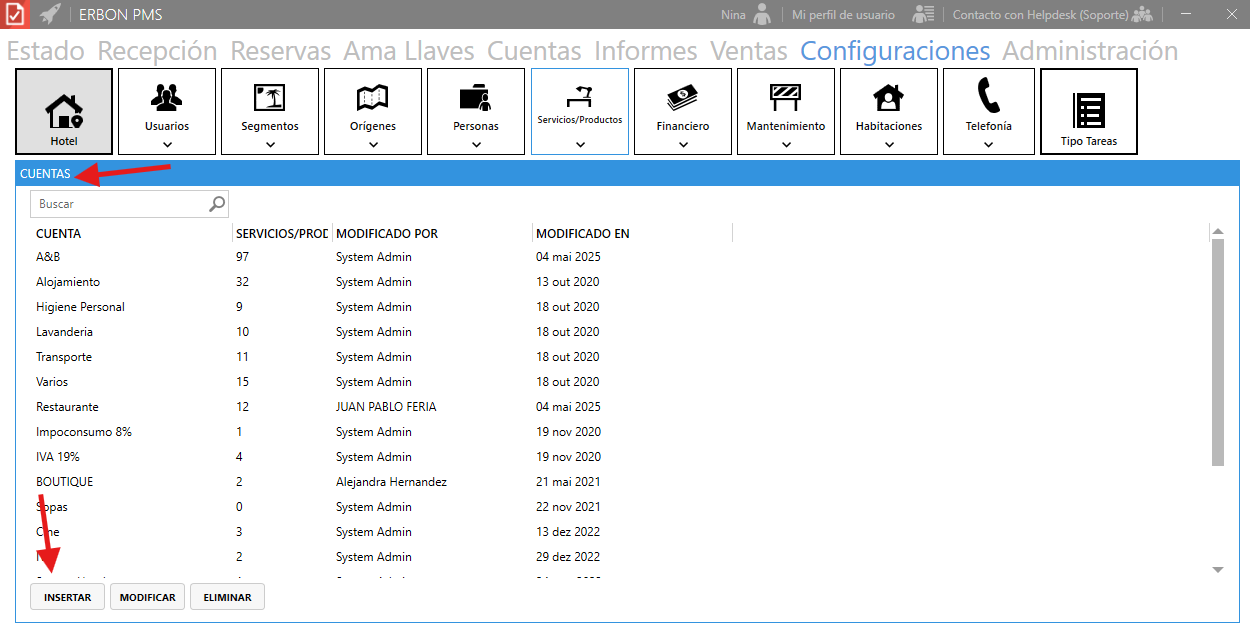Viewport: 1250px width, 631px height.
Task: Click the Telefonía phone icon
Action: click(x=988, y=96)
